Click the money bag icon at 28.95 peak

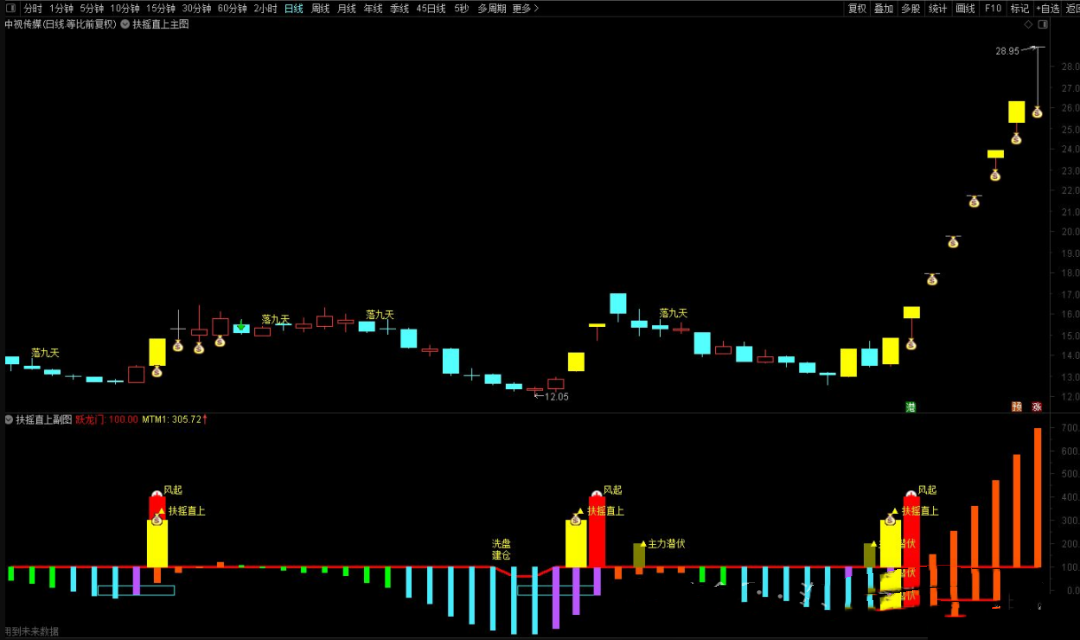[1037, 112]
